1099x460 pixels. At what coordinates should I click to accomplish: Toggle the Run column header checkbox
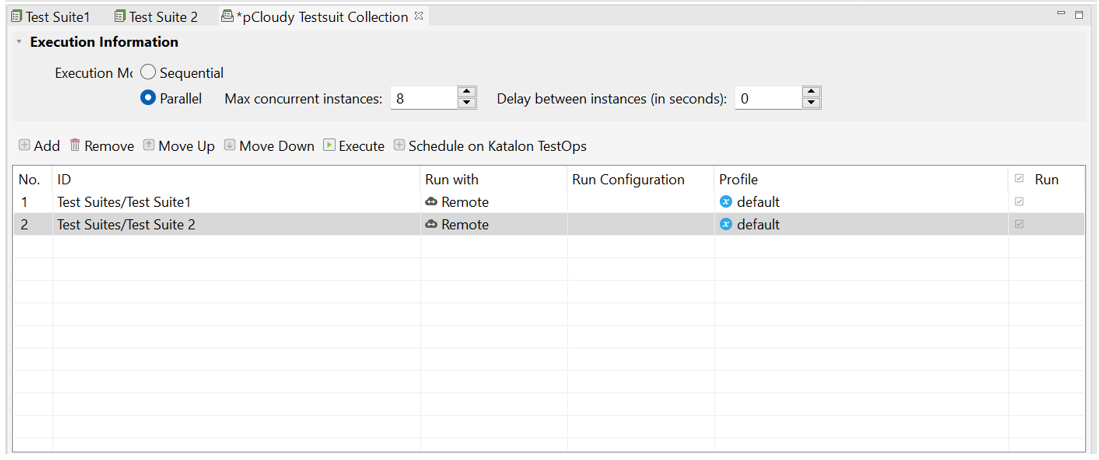(x=1019, y=179)
